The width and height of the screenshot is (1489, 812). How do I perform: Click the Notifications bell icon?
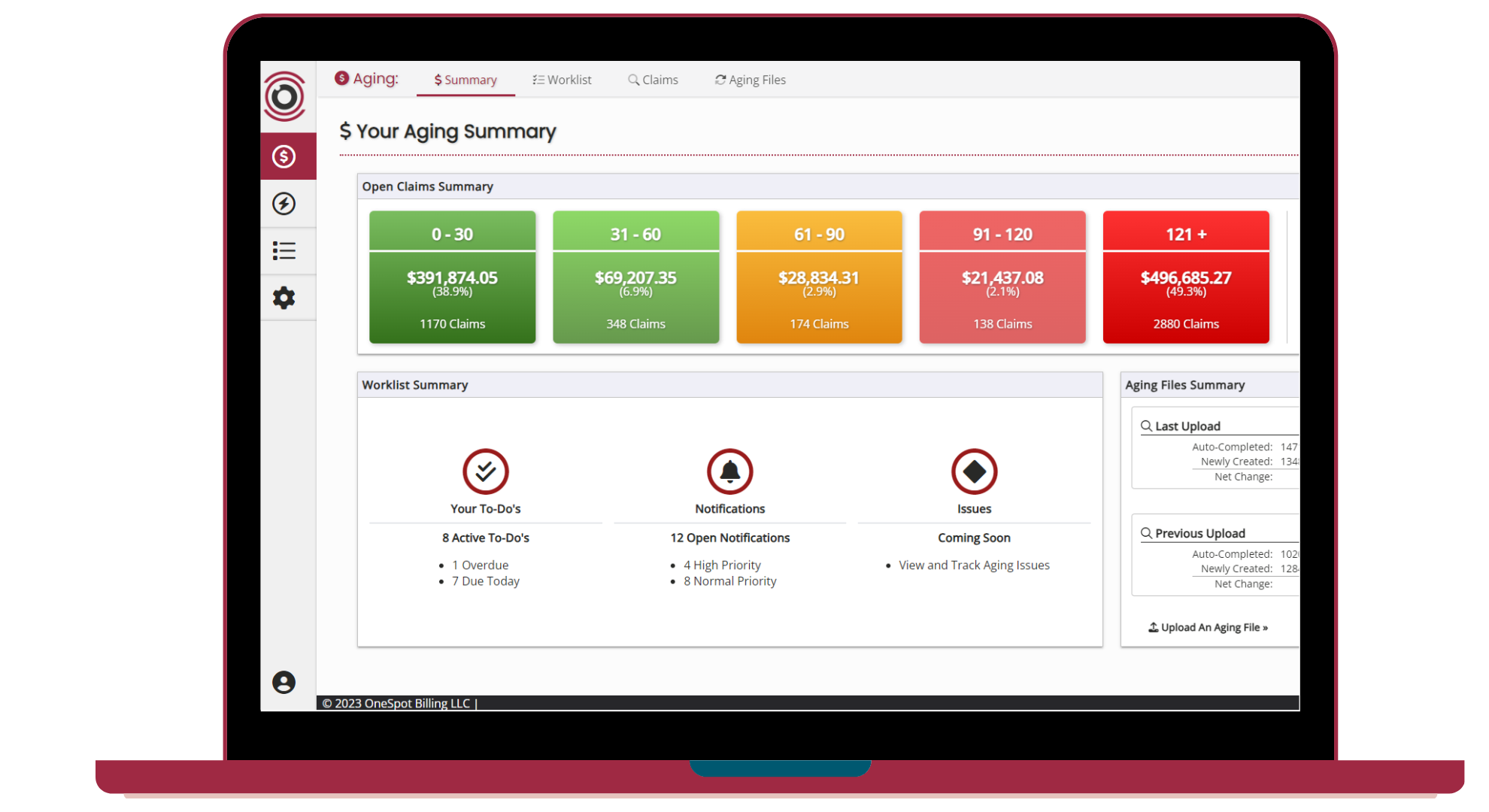click(729, 471)
